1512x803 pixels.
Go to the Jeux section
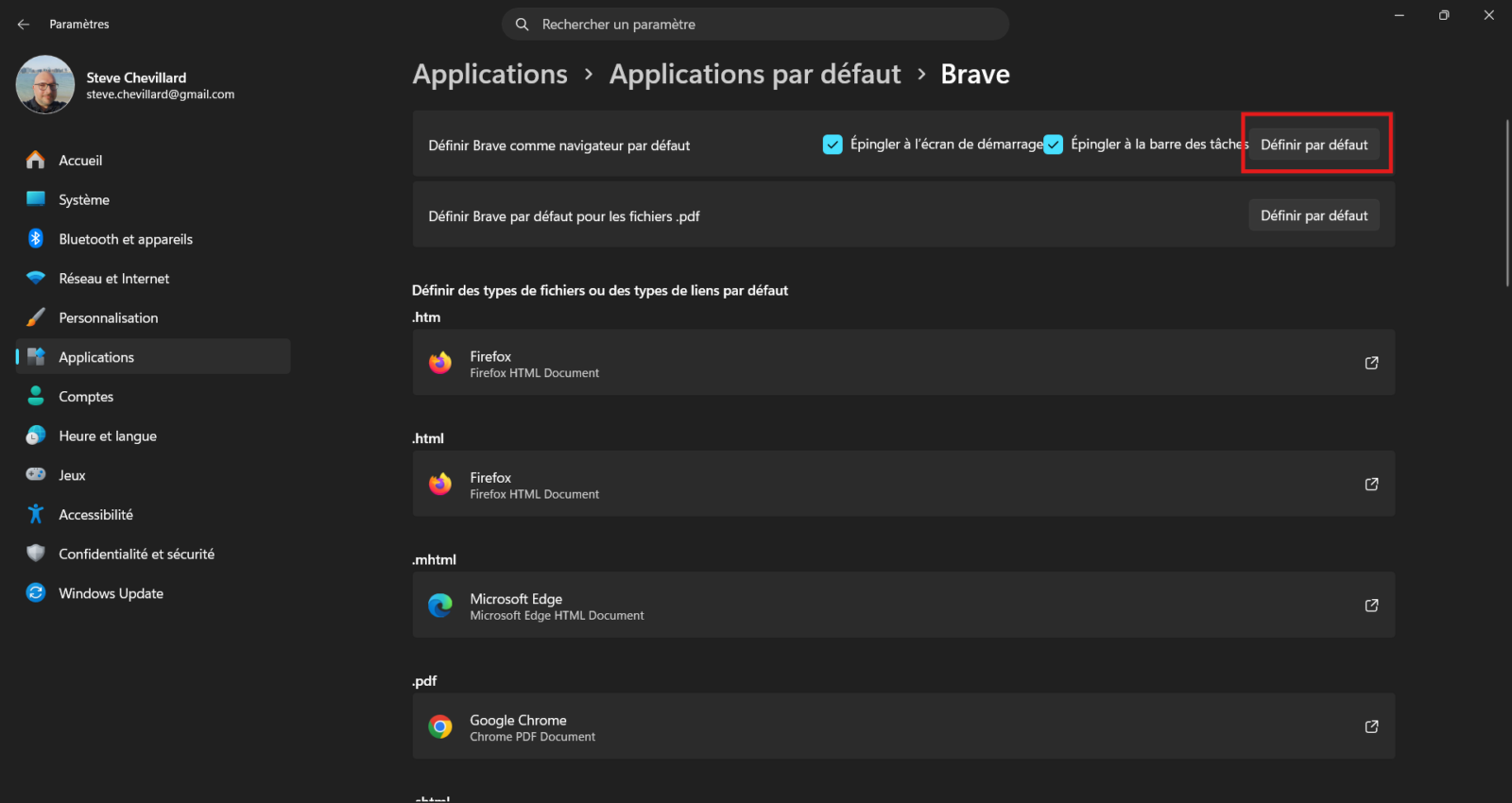[x=153, y=475]
